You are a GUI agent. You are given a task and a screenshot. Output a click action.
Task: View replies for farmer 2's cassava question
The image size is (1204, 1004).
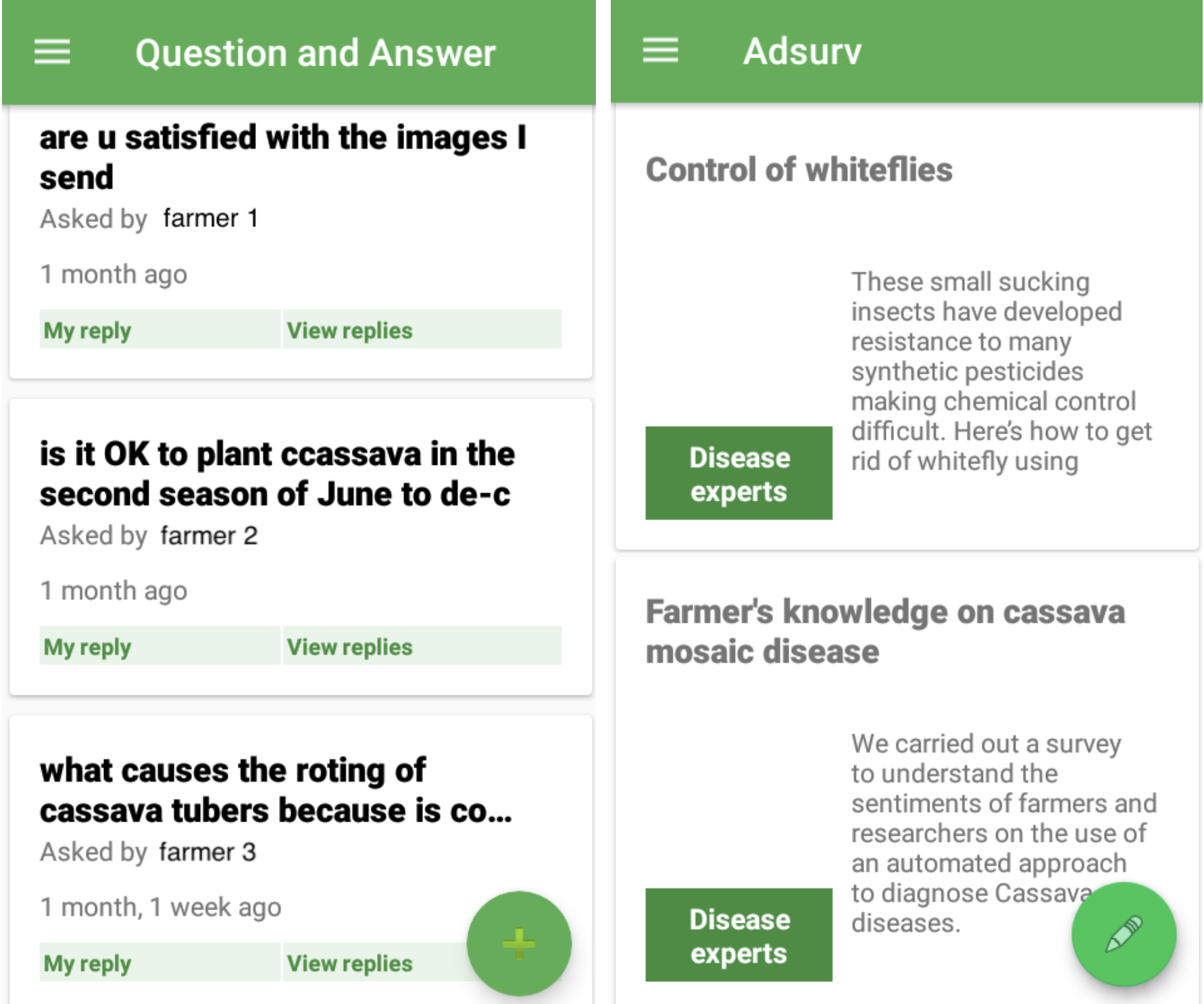pyautogui.click(x=422, y=647)
